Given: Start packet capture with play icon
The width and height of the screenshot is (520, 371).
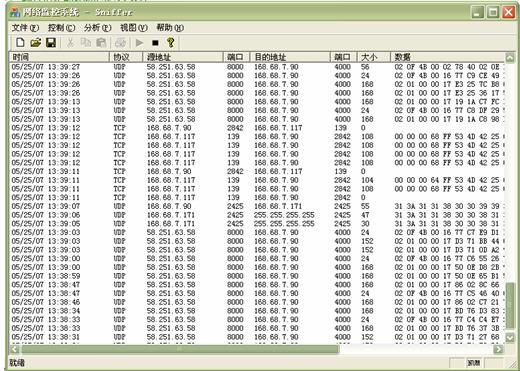Looking at the screenshot, I should pos(139,43).
